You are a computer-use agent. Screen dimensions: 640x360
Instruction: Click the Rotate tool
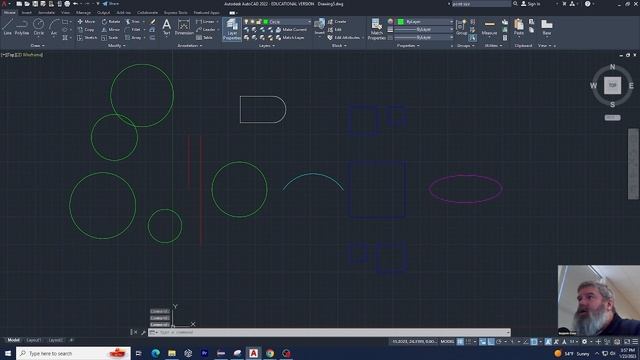[x=111, y=22]
